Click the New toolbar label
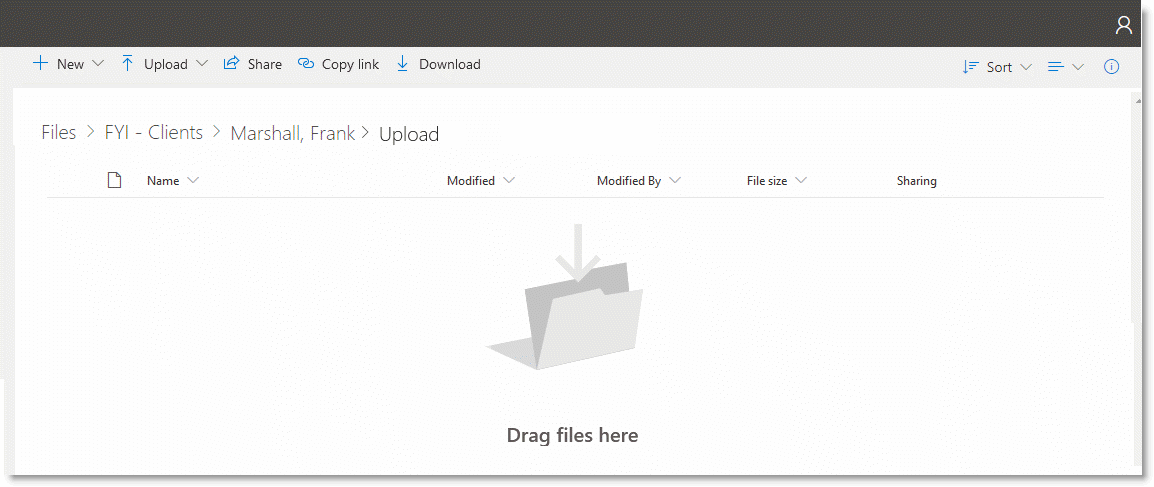The image size is (1154, 487). point(71,64)
